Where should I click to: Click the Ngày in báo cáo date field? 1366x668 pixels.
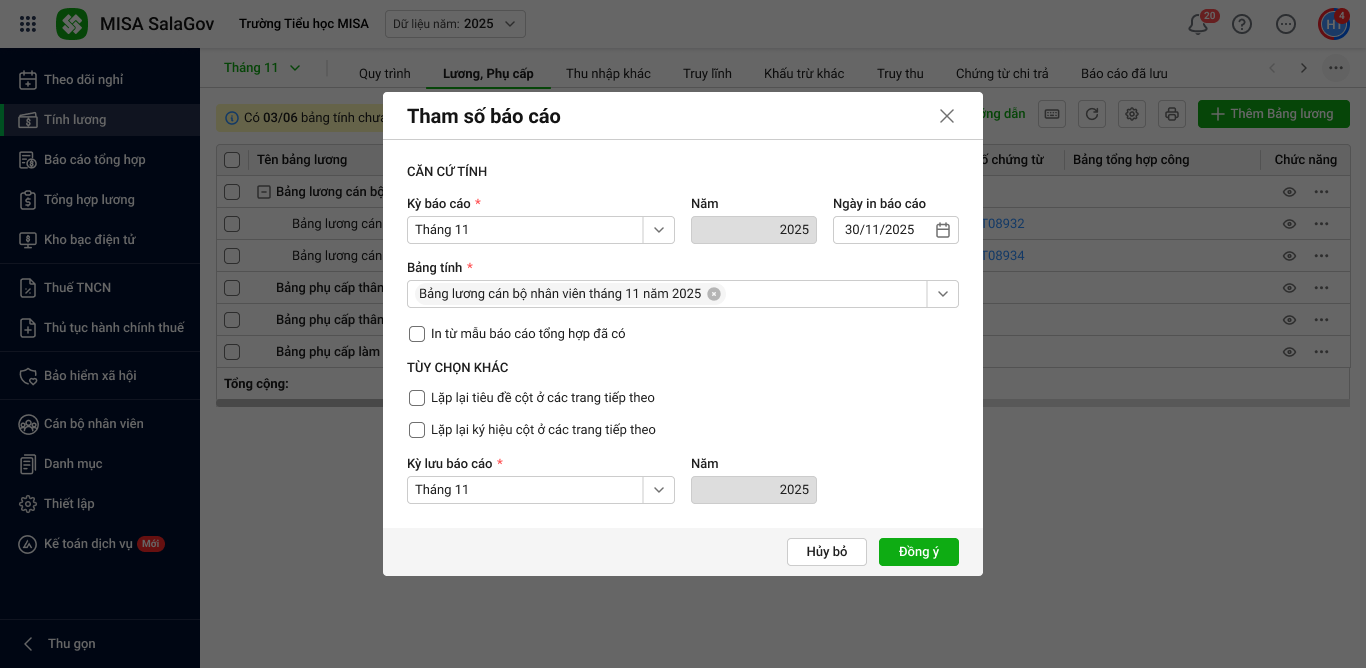(880, 230)
